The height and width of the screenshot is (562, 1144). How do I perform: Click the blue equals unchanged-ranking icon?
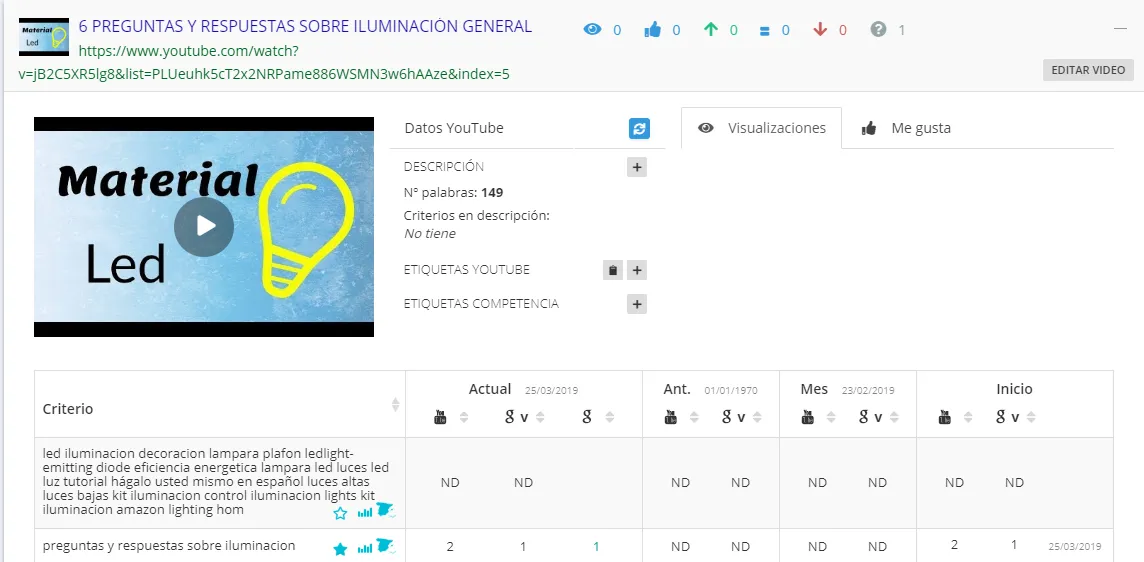pyautogui.click(x=764, y=31)
